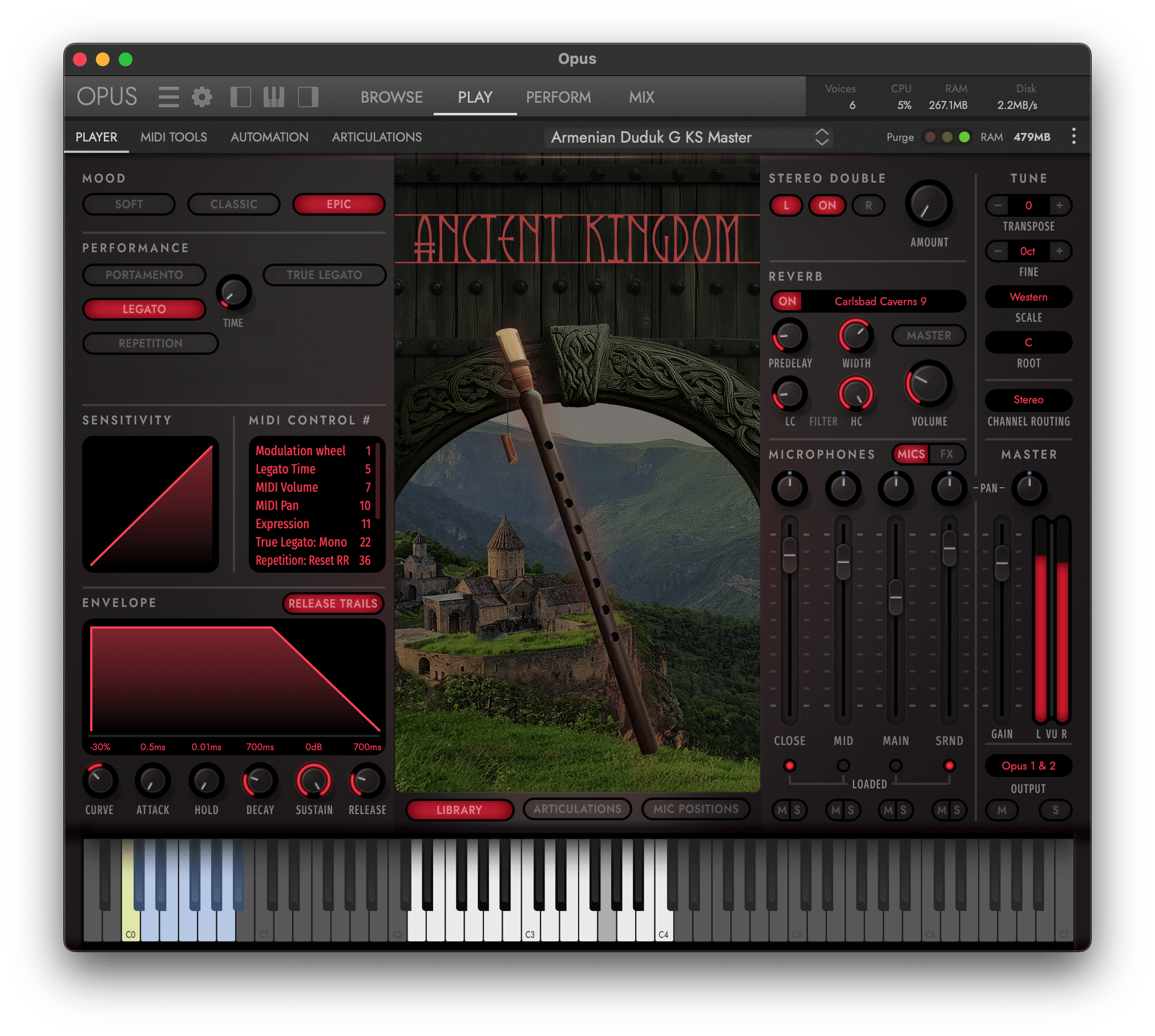Switch to the Perform page
The width and height of the screenshot is (1155, 1036).
point(558,97)
